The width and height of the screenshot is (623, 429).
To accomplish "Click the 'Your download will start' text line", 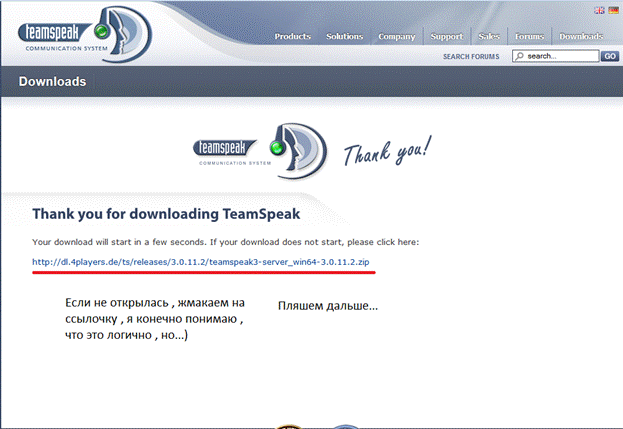I will pos(225,242).
